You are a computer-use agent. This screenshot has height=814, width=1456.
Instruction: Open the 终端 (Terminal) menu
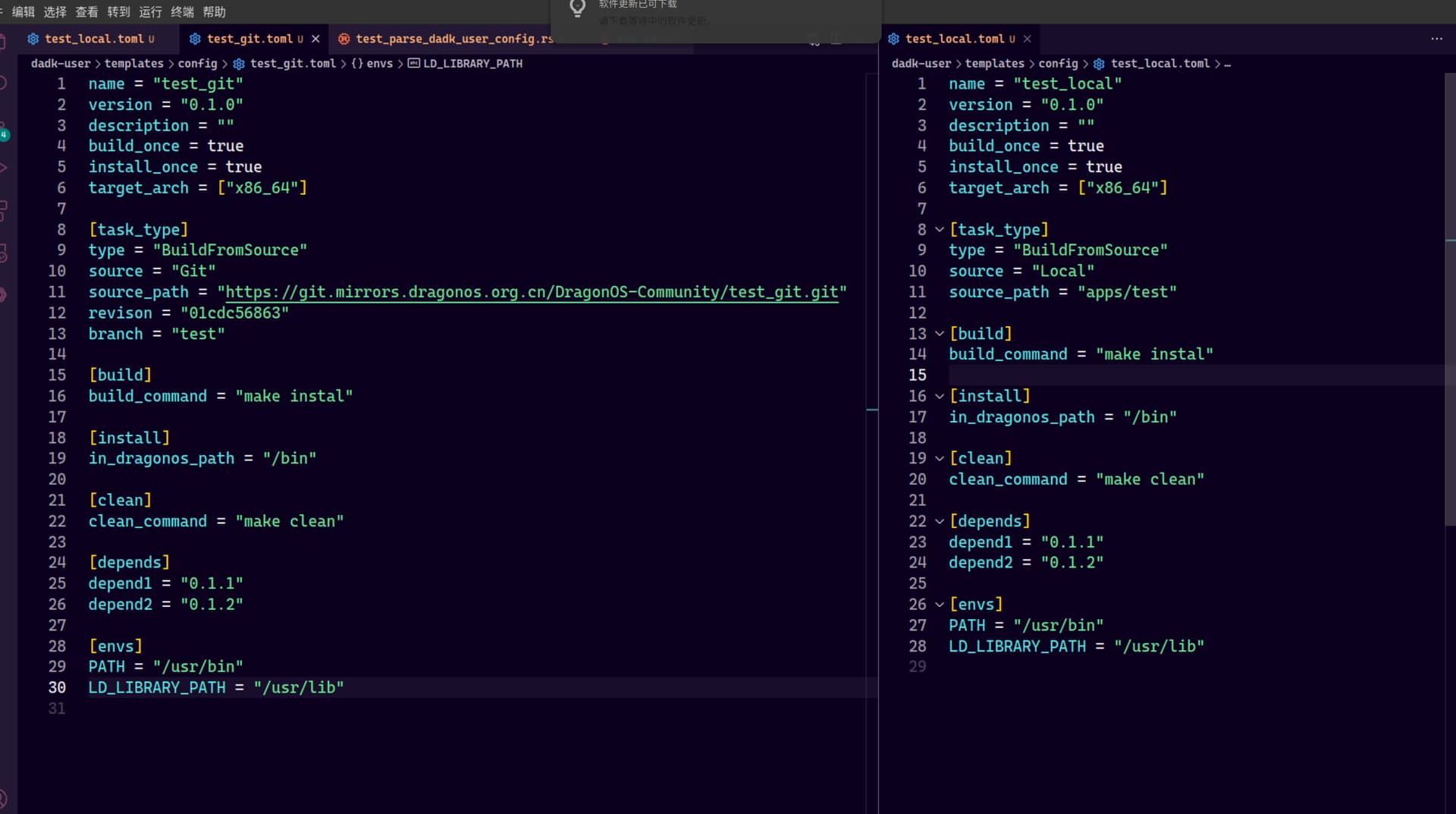click(x=182, y=11)
